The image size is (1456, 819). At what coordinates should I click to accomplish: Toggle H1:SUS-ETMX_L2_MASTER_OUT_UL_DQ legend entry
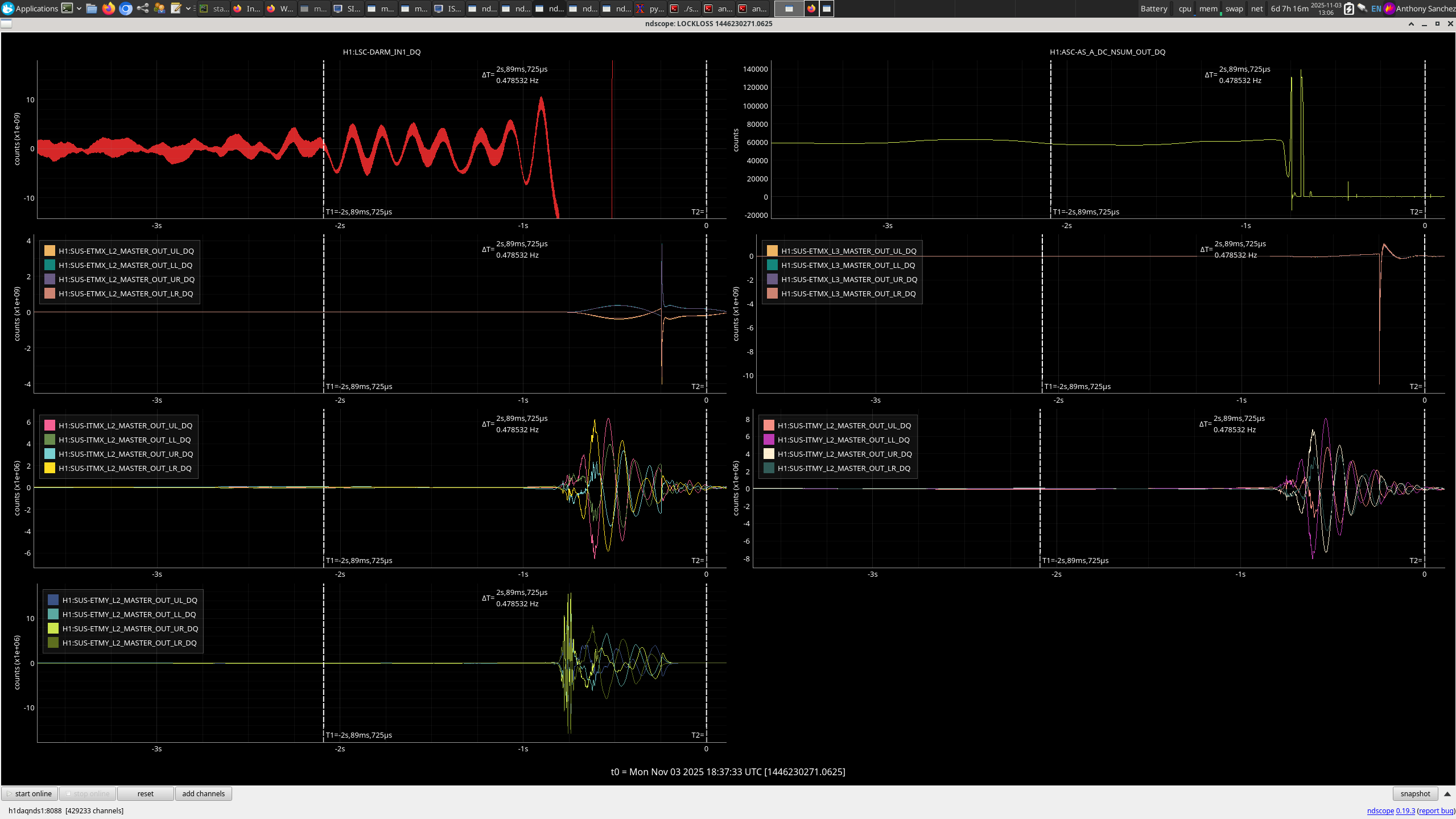click(x=126, y=251)
